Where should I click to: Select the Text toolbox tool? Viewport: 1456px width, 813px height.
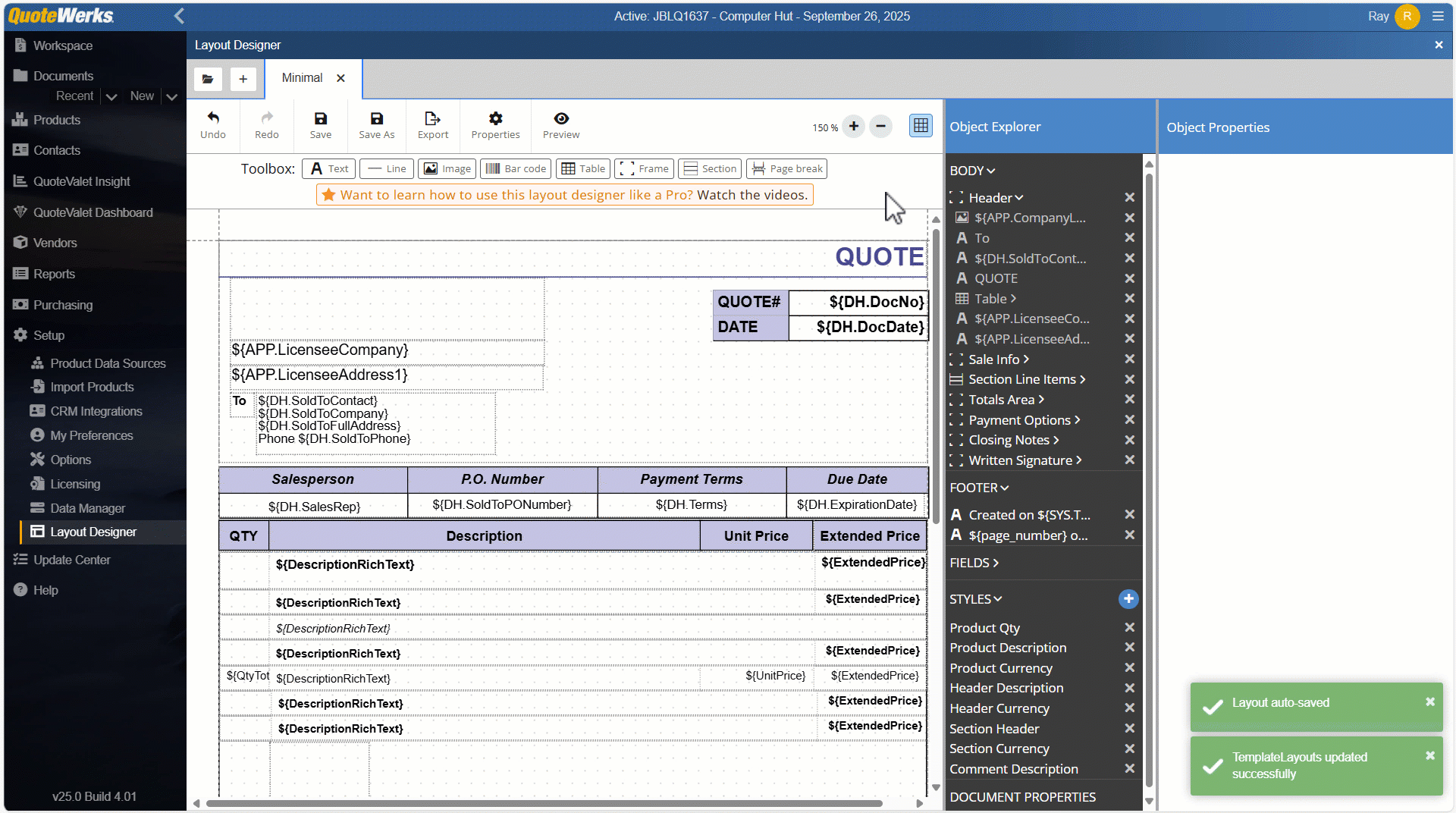(329, 168)
